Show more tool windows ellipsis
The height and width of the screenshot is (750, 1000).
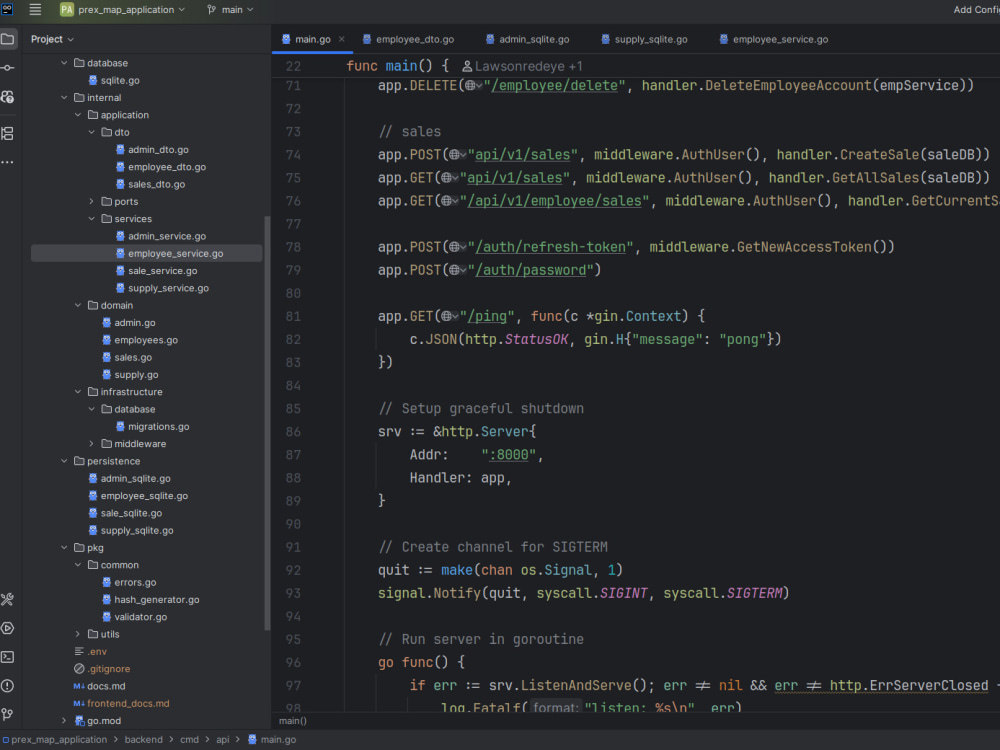pyautogui.click(x=8, y=163)
